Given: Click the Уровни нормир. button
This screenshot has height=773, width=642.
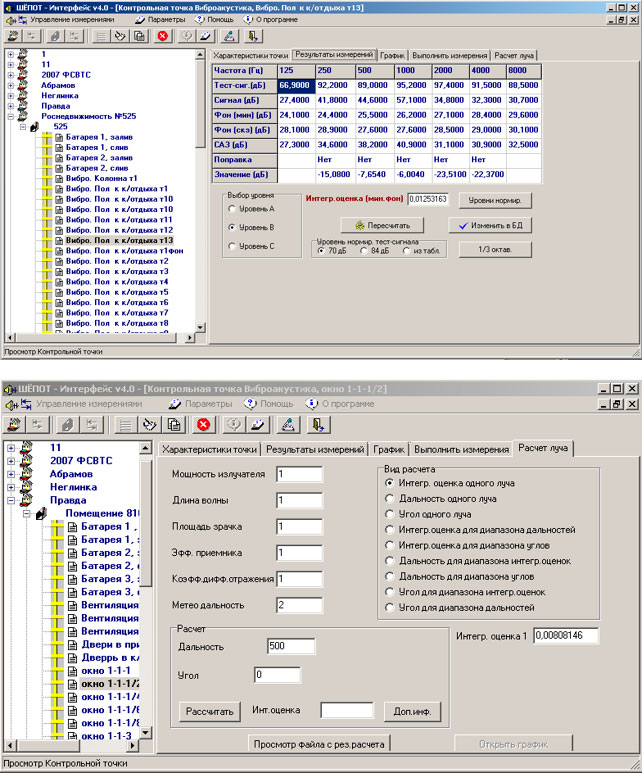Looking at the screenshot, I should point(495,200).
